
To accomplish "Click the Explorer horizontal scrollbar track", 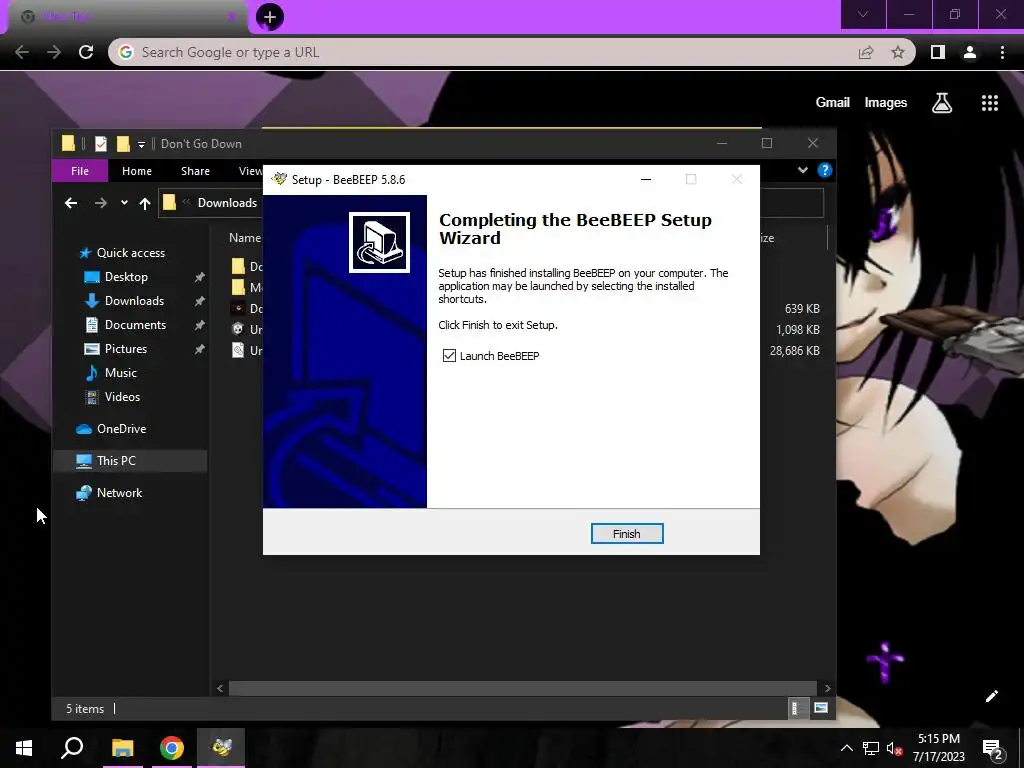I will [522, 688].
